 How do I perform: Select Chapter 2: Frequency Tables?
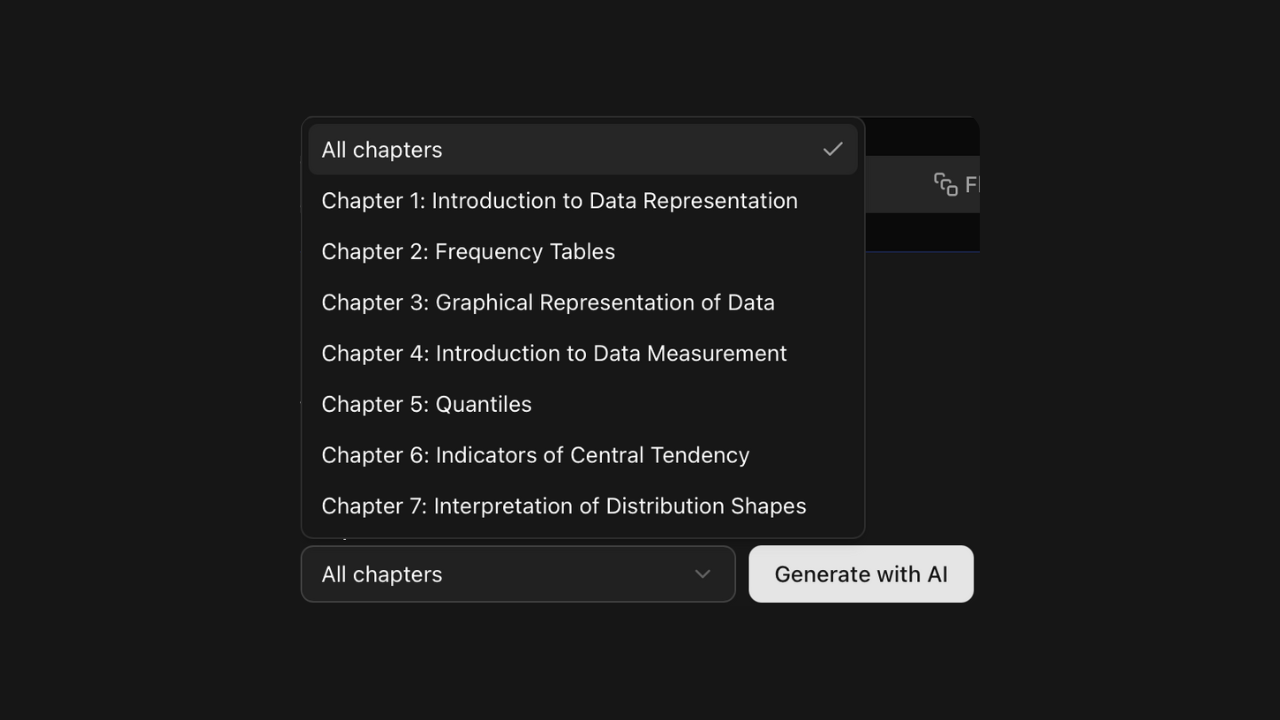click(467, 251)
